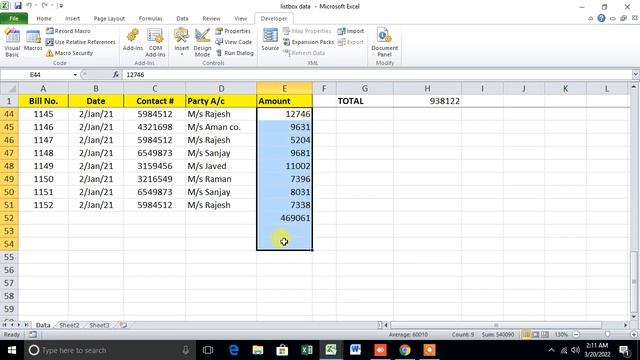
Task: Click the zoom slider
Action: 607,335
